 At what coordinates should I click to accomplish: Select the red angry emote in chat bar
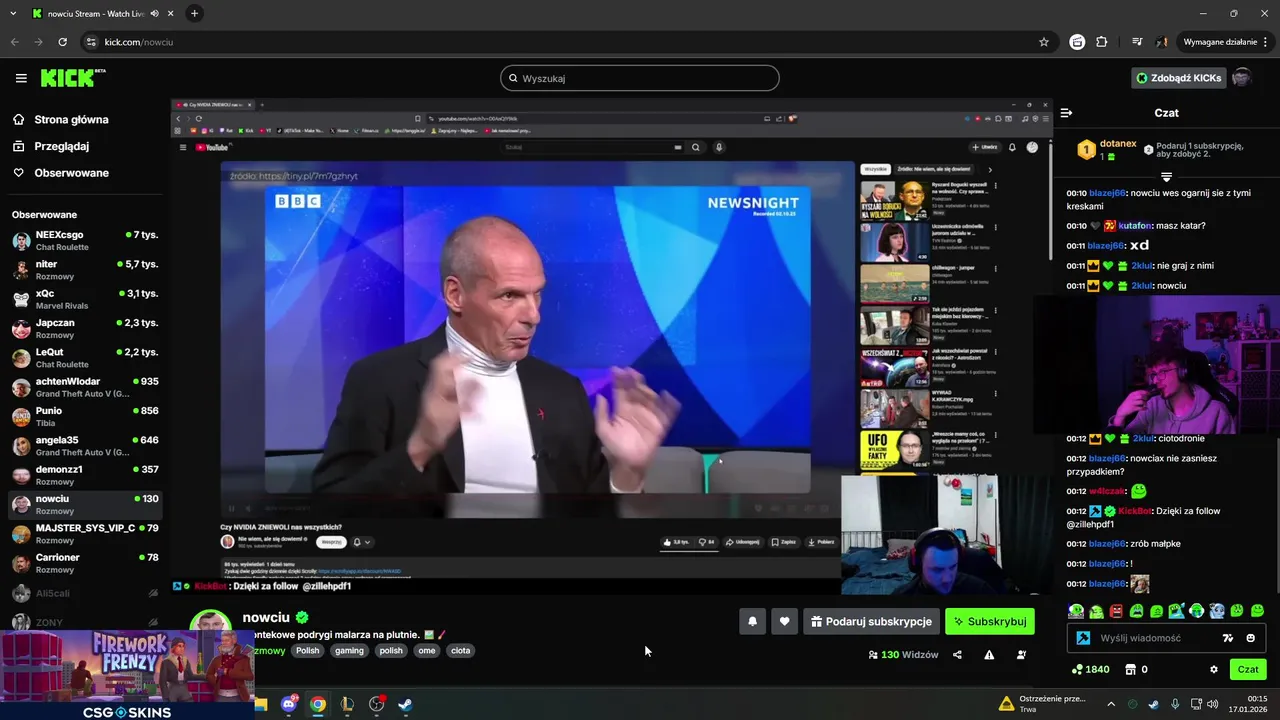(1116, 611)
